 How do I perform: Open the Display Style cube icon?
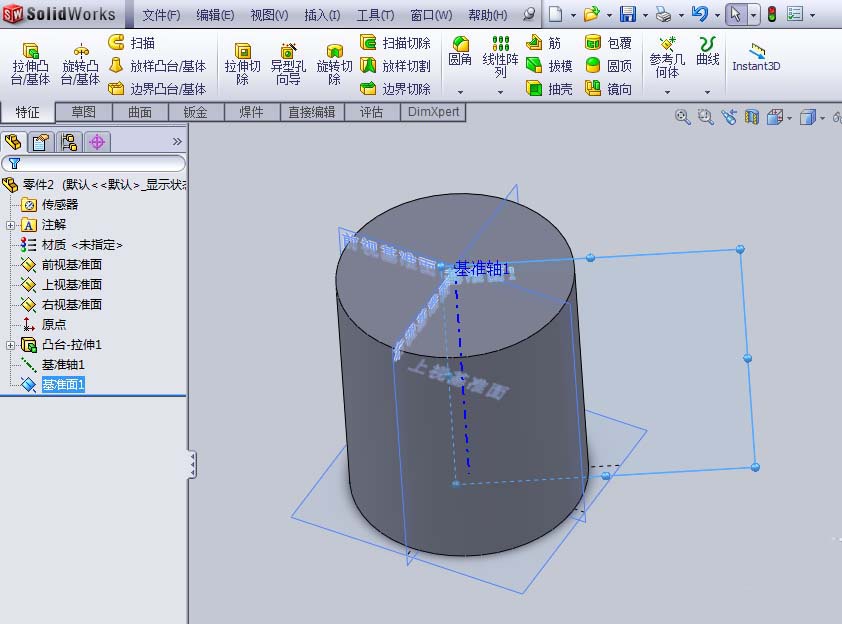pos(808,117)
